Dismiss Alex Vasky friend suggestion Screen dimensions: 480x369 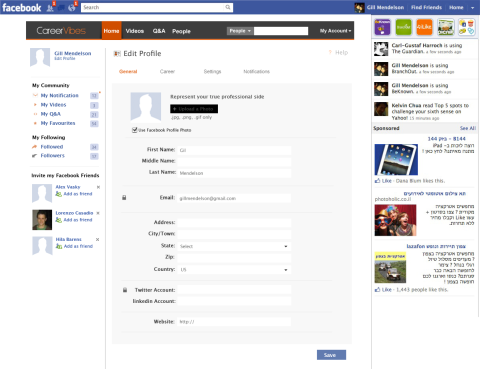pos(98,187)
